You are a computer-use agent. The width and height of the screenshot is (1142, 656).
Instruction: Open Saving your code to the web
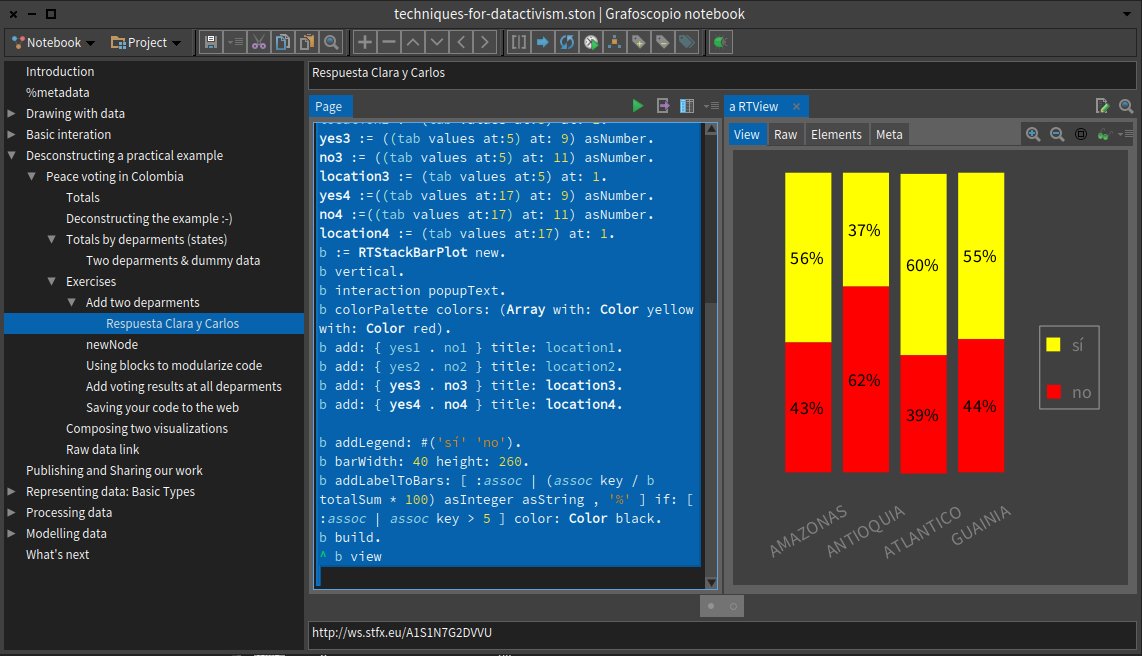coord(162,408)
